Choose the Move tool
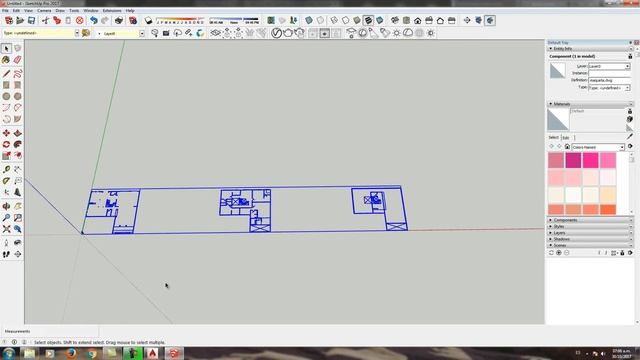 tap(6, 133)
